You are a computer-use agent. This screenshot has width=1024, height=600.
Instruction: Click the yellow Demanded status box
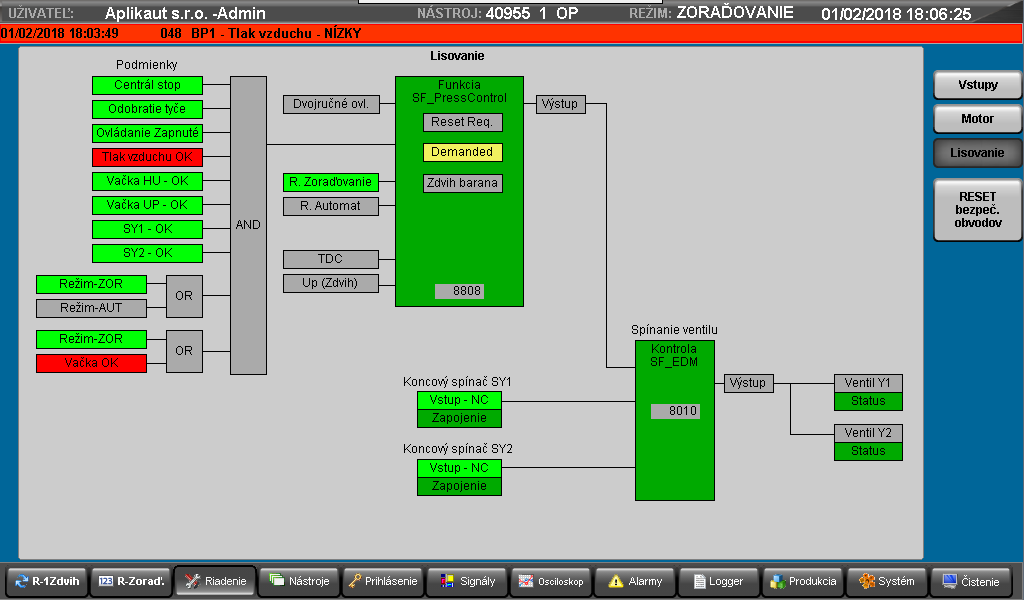click(462, 152)
